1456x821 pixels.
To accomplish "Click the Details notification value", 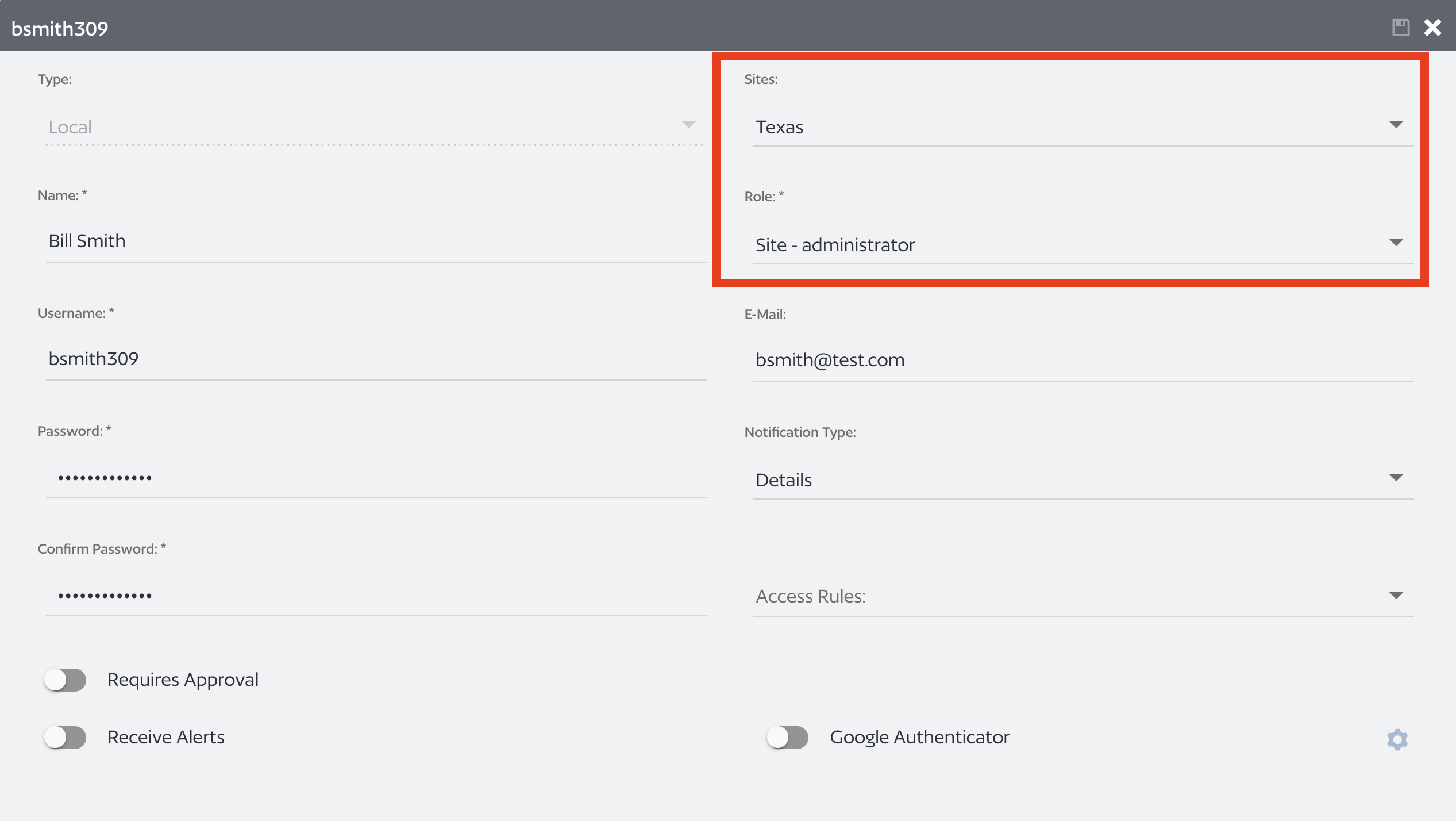I will coord(784,479).
